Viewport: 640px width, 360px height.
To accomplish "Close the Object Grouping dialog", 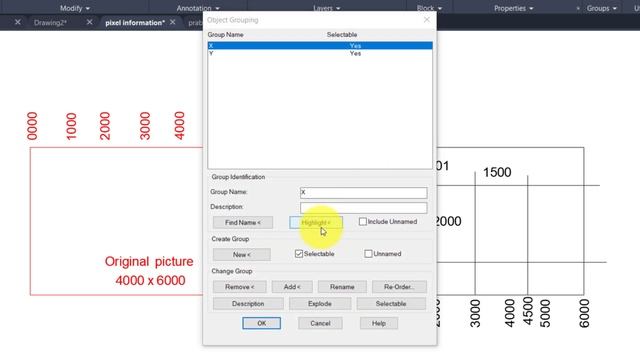I will point(427,20).
